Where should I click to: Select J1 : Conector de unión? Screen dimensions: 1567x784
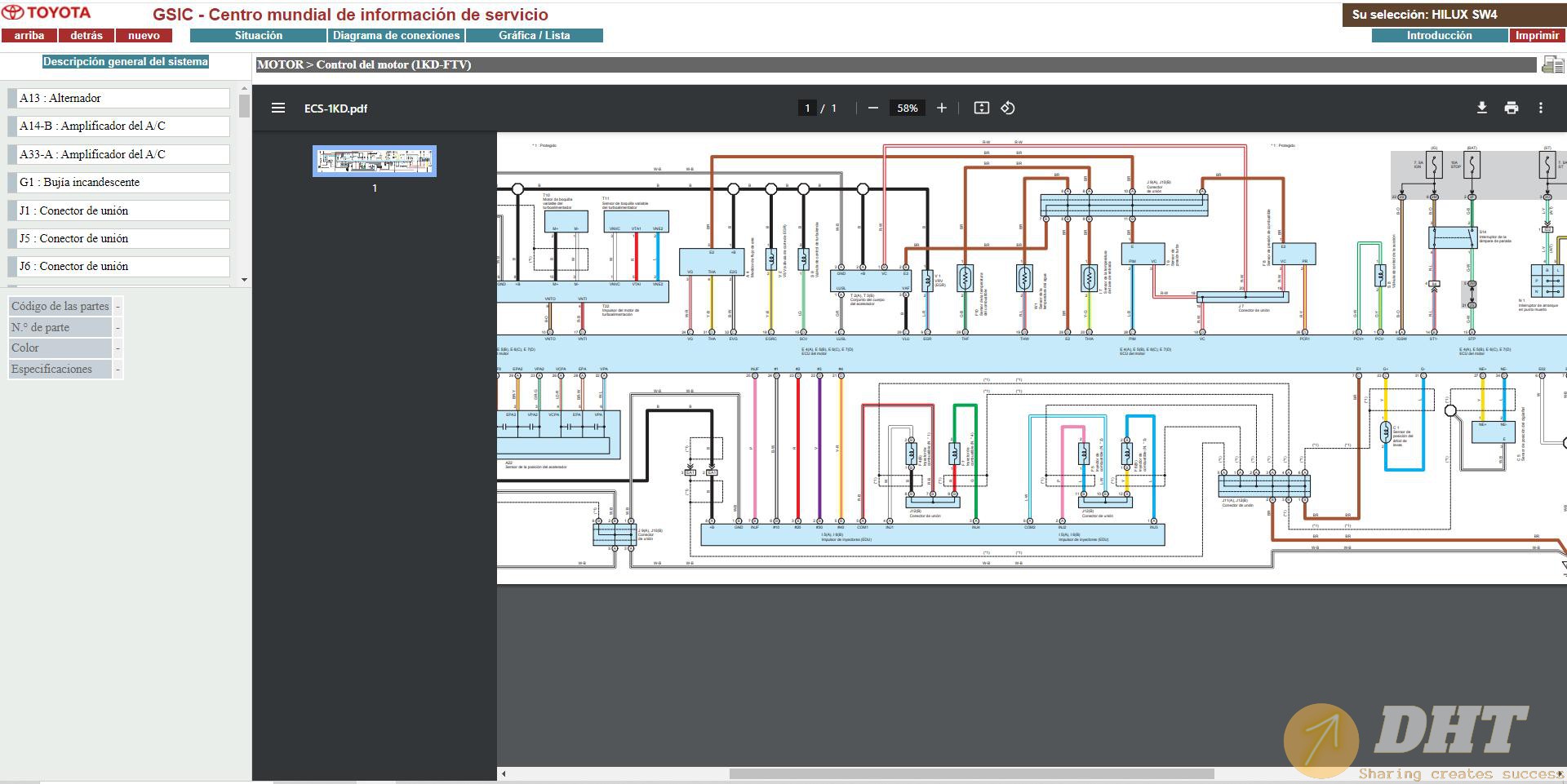119,210
